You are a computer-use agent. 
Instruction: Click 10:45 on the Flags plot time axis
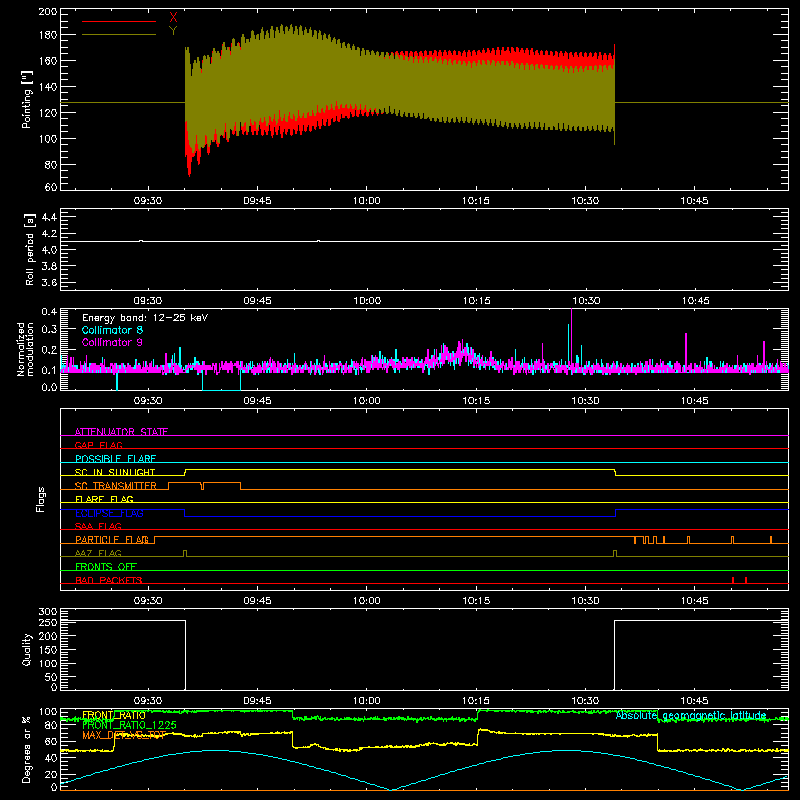pos(694,601)
